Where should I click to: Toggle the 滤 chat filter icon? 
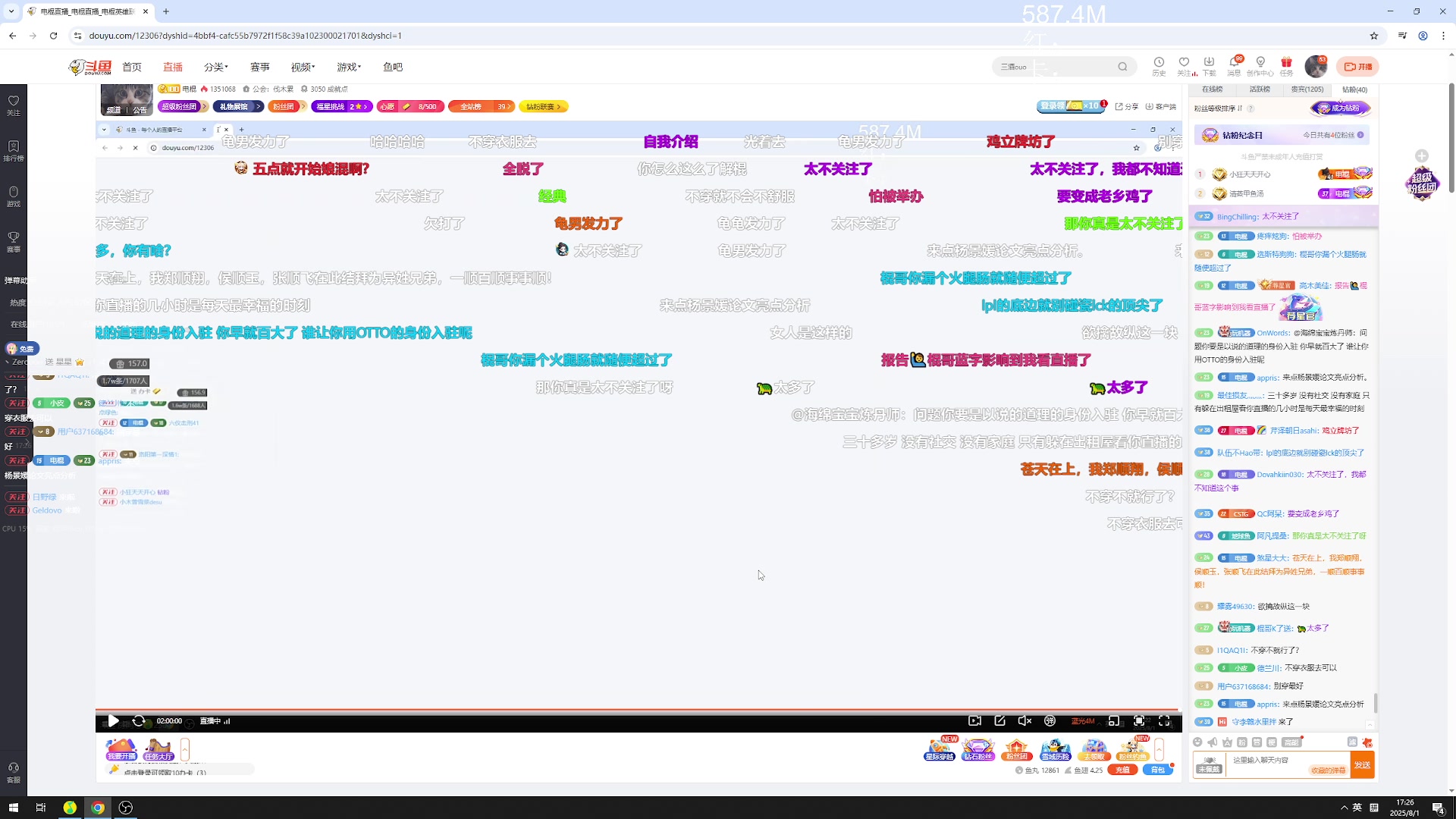tap(1352, 742)
